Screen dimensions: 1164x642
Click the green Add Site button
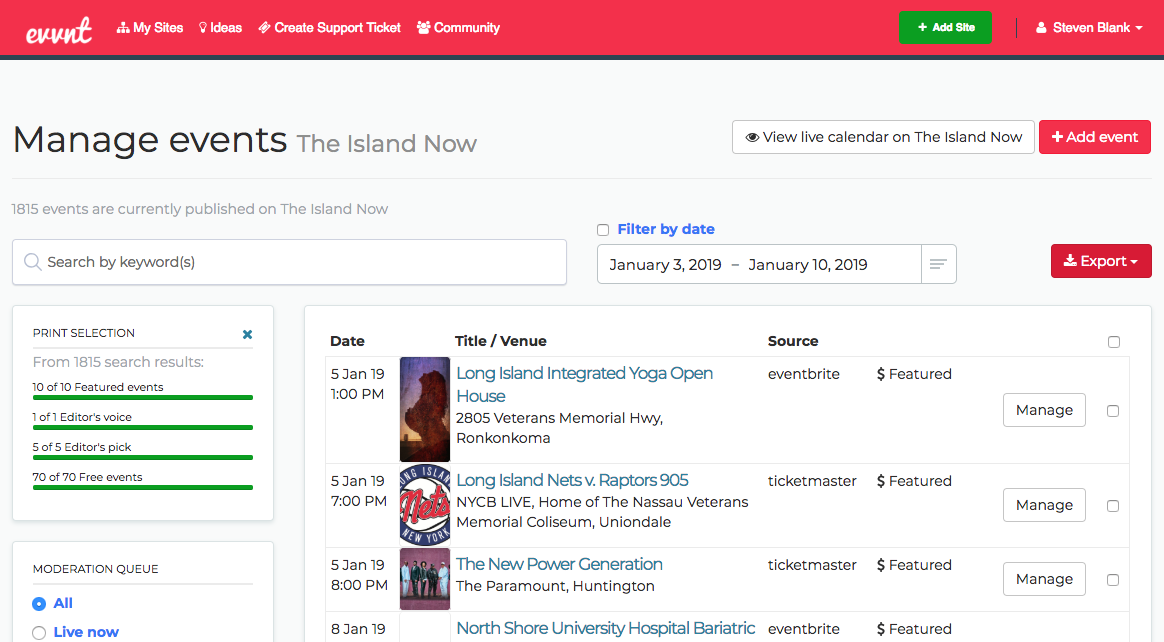pyautogui.click(x=945, y=27)
